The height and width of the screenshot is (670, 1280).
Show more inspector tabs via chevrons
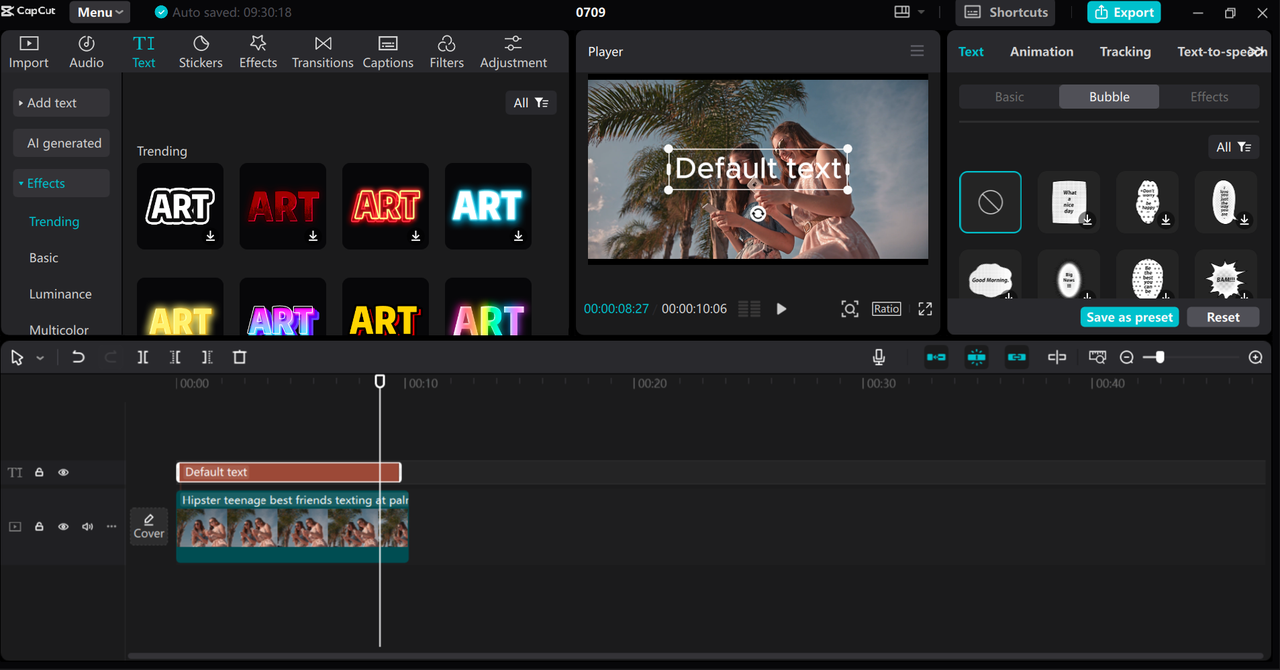(x=1257, y=51)
